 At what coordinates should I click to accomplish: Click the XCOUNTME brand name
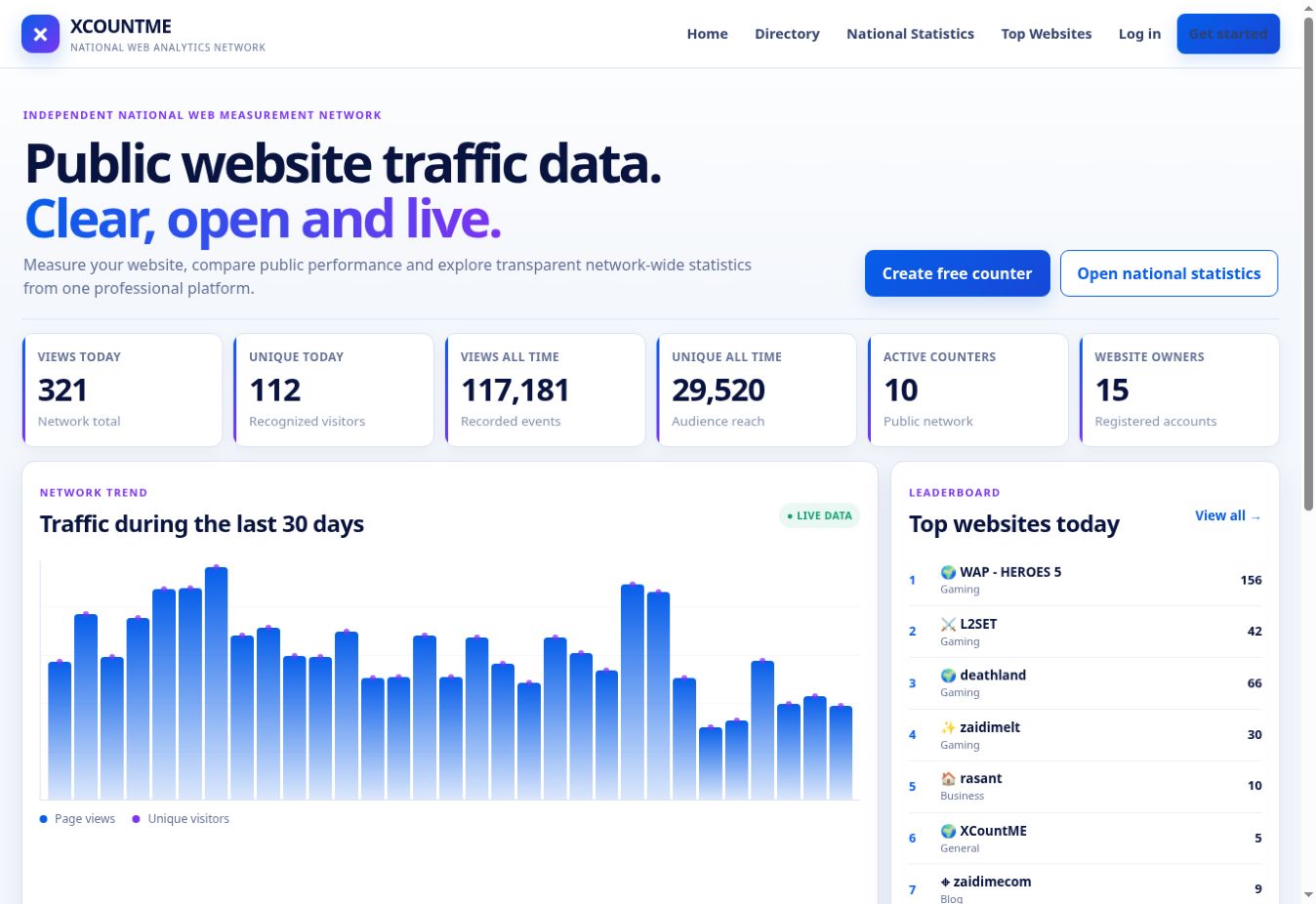[x=121, y=26]
